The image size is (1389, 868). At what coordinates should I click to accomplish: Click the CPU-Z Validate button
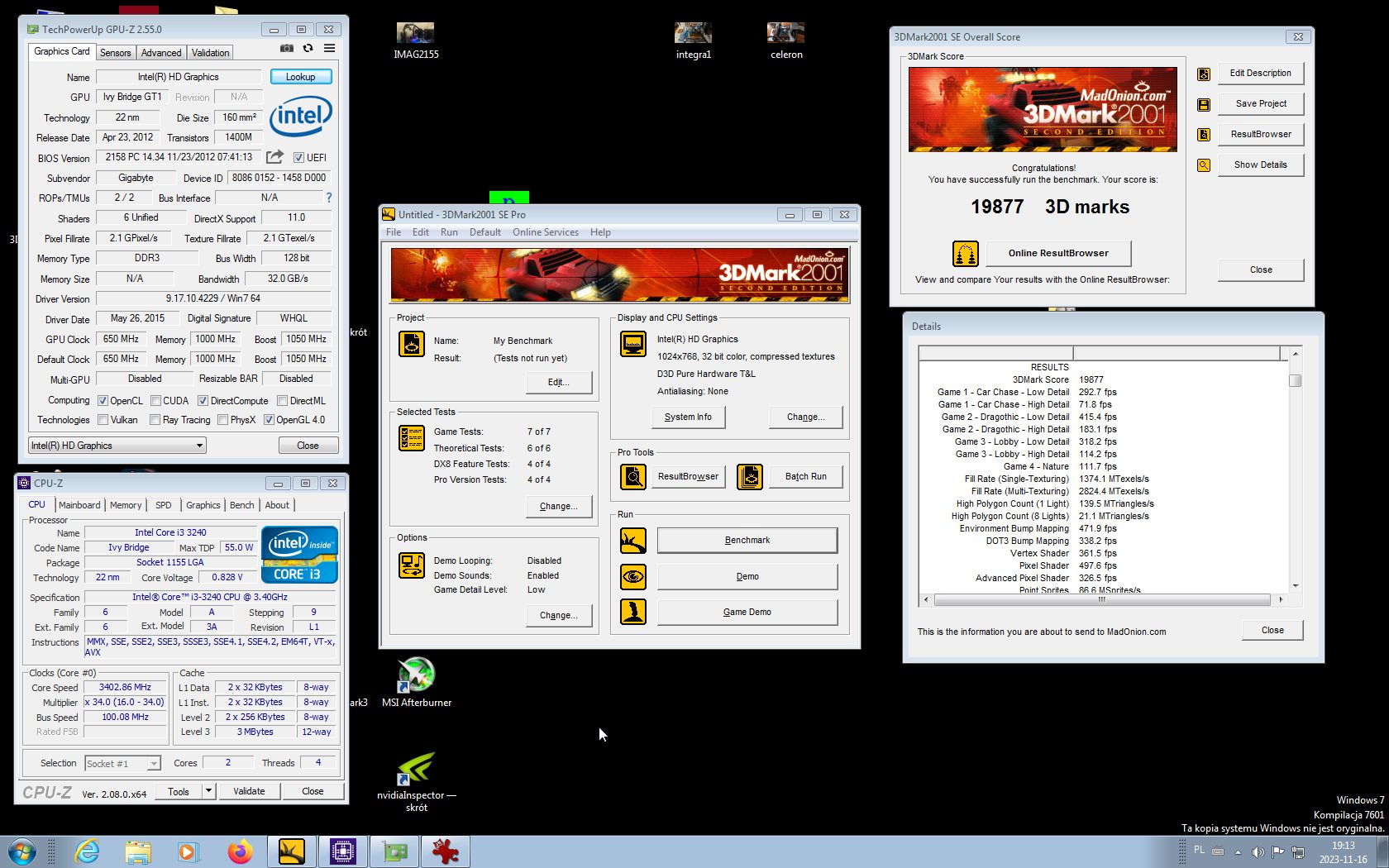(x=249, y=792)
